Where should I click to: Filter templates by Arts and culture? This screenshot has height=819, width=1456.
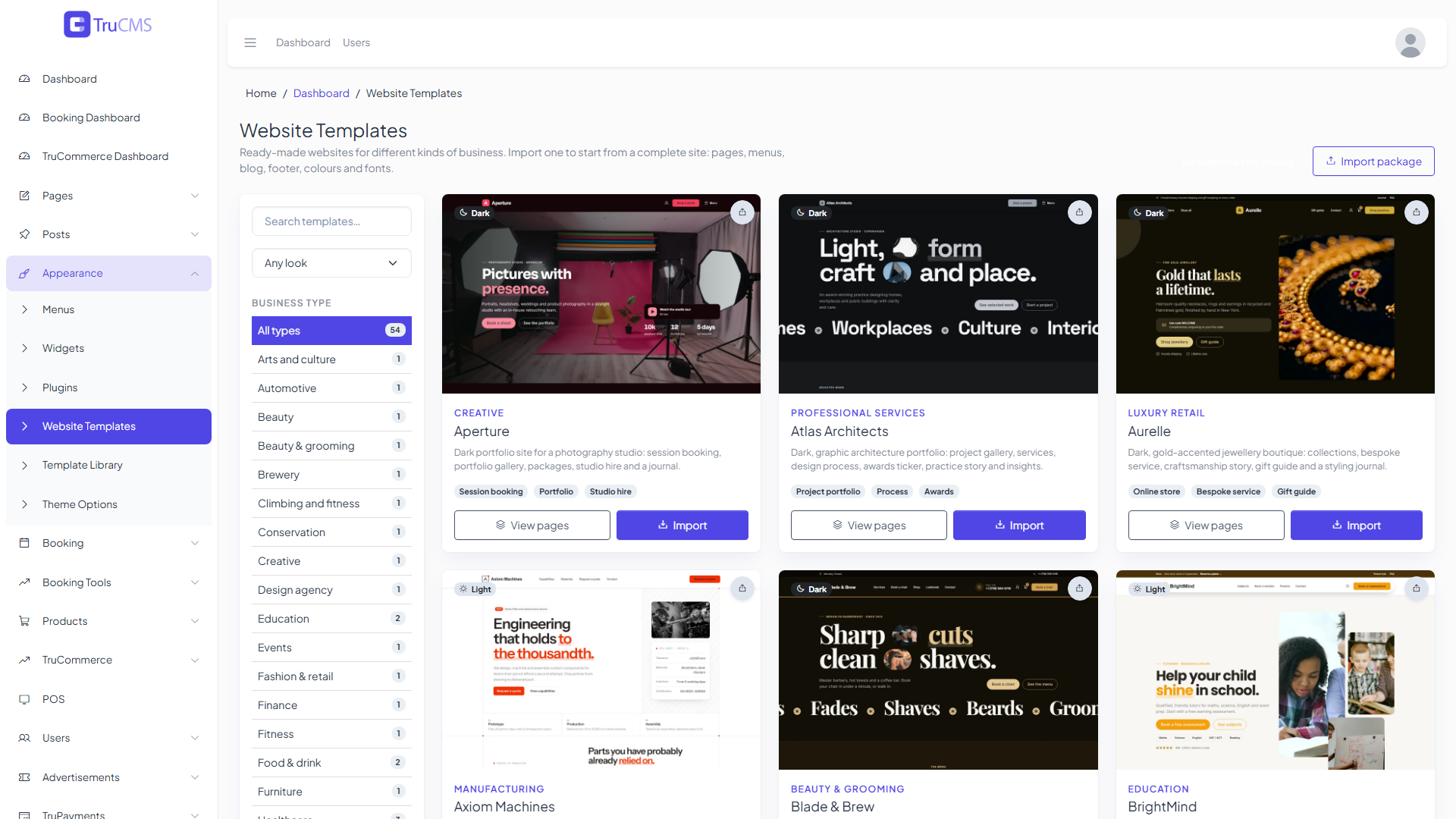[331, 359]
